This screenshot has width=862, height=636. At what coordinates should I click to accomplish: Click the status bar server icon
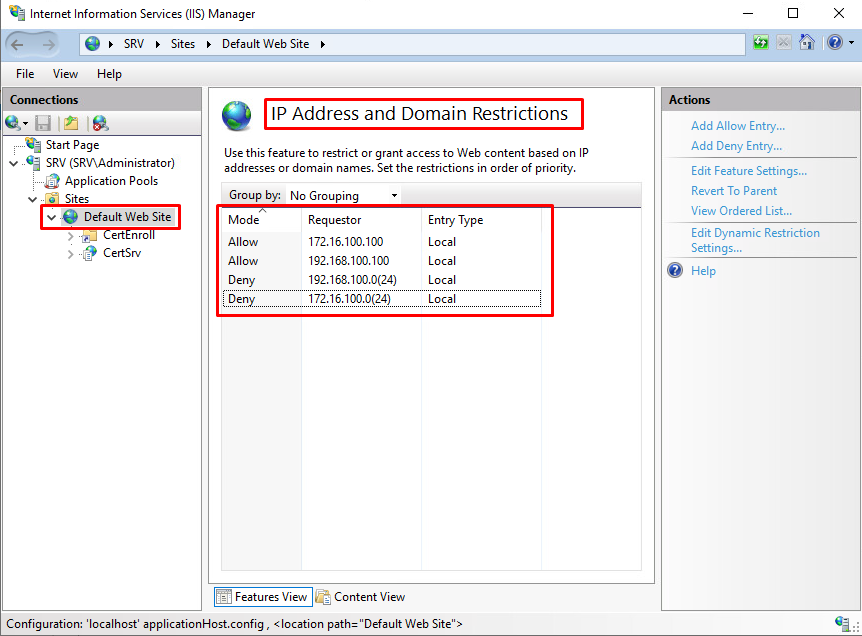(842, 623)
